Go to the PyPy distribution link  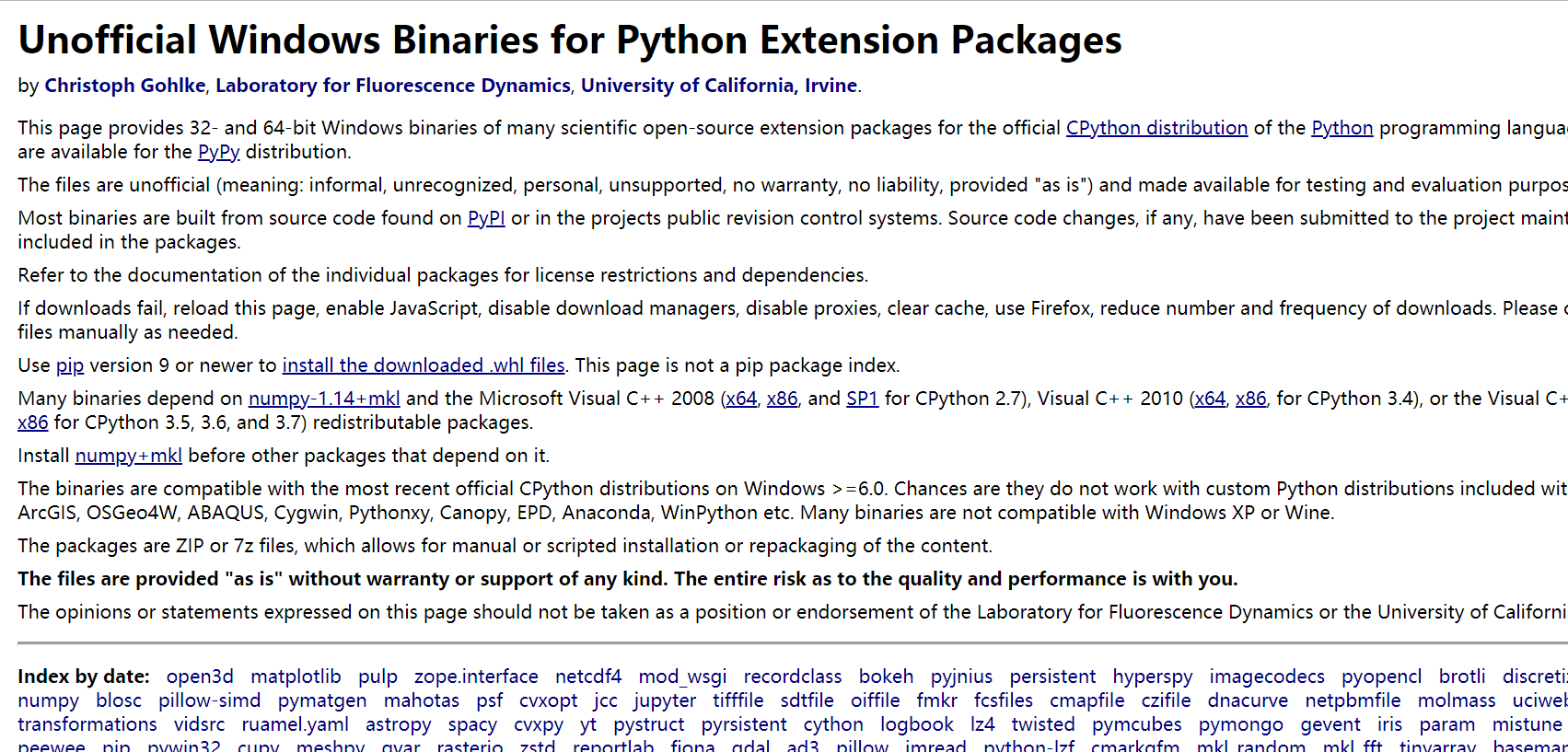tap(219, 152)
